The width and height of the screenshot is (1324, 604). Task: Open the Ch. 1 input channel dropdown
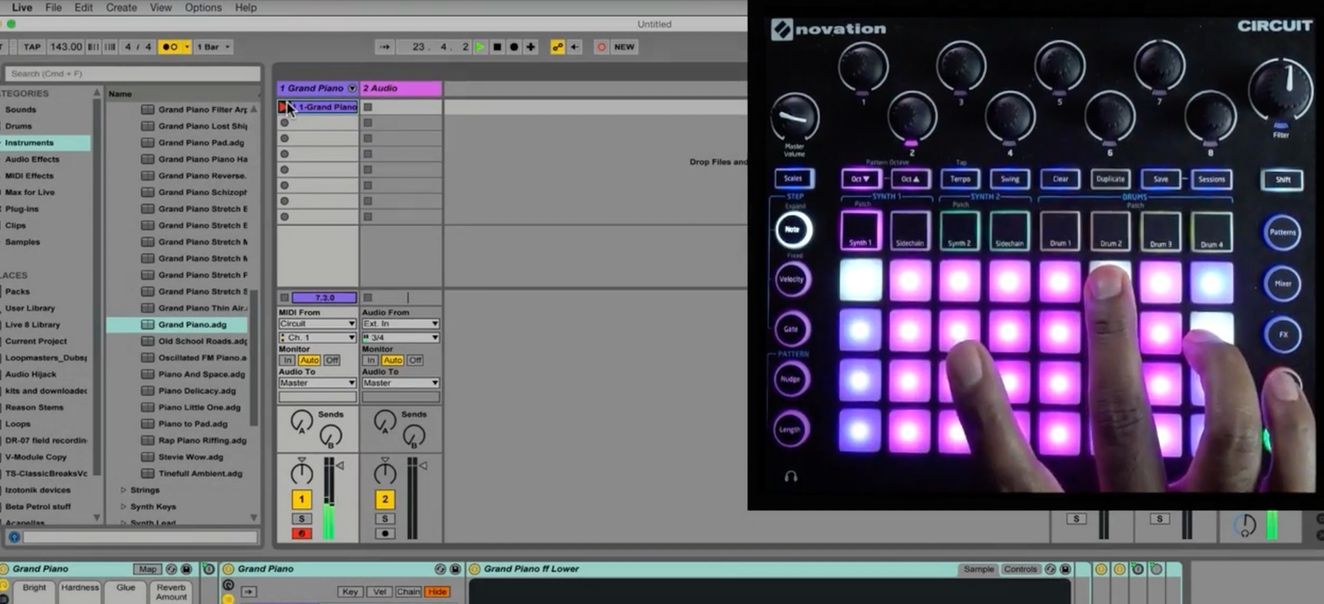point(317,338)
